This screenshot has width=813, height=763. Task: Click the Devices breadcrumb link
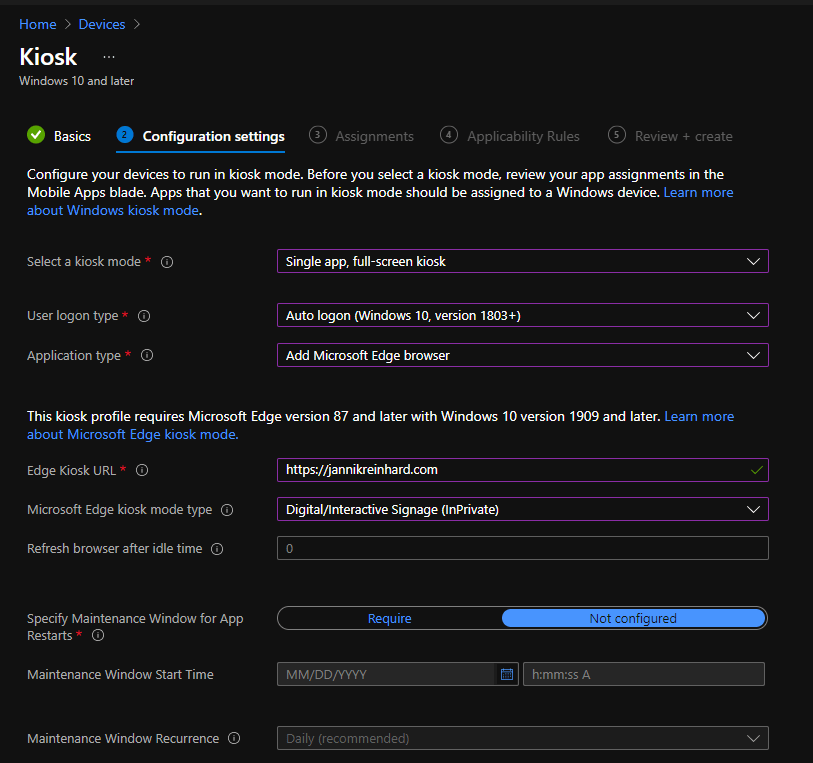point(101,24)
